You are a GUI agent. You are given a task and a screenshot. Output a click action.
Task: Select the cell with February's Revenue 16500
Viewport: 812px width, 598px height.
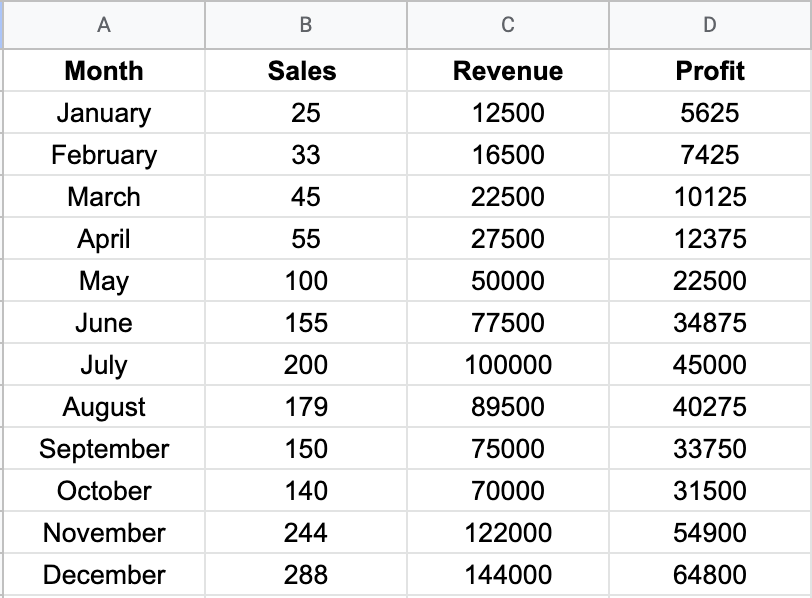pyautogui.click(x=507, y=155)
